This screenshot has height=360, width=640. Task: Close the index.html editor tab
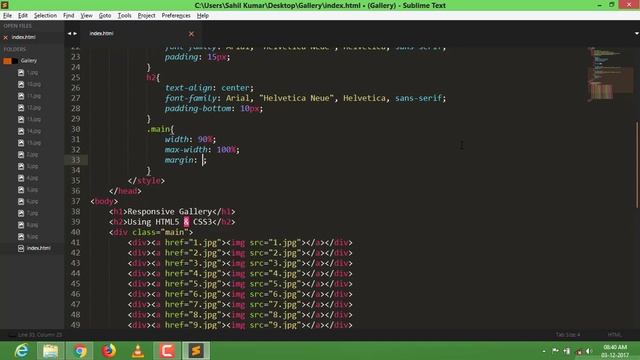(x=191, y=34)
